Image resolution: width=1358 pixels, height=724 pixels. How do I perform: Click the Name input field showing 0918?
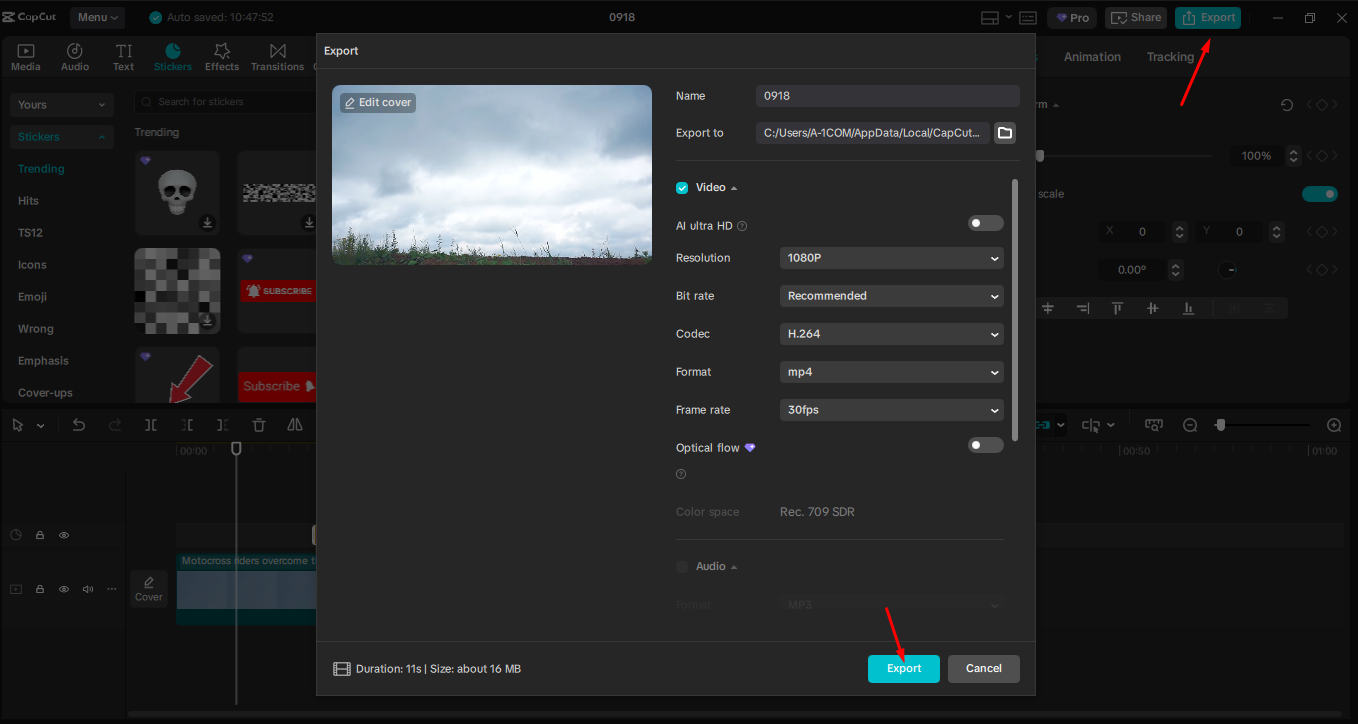click(888, 96)
